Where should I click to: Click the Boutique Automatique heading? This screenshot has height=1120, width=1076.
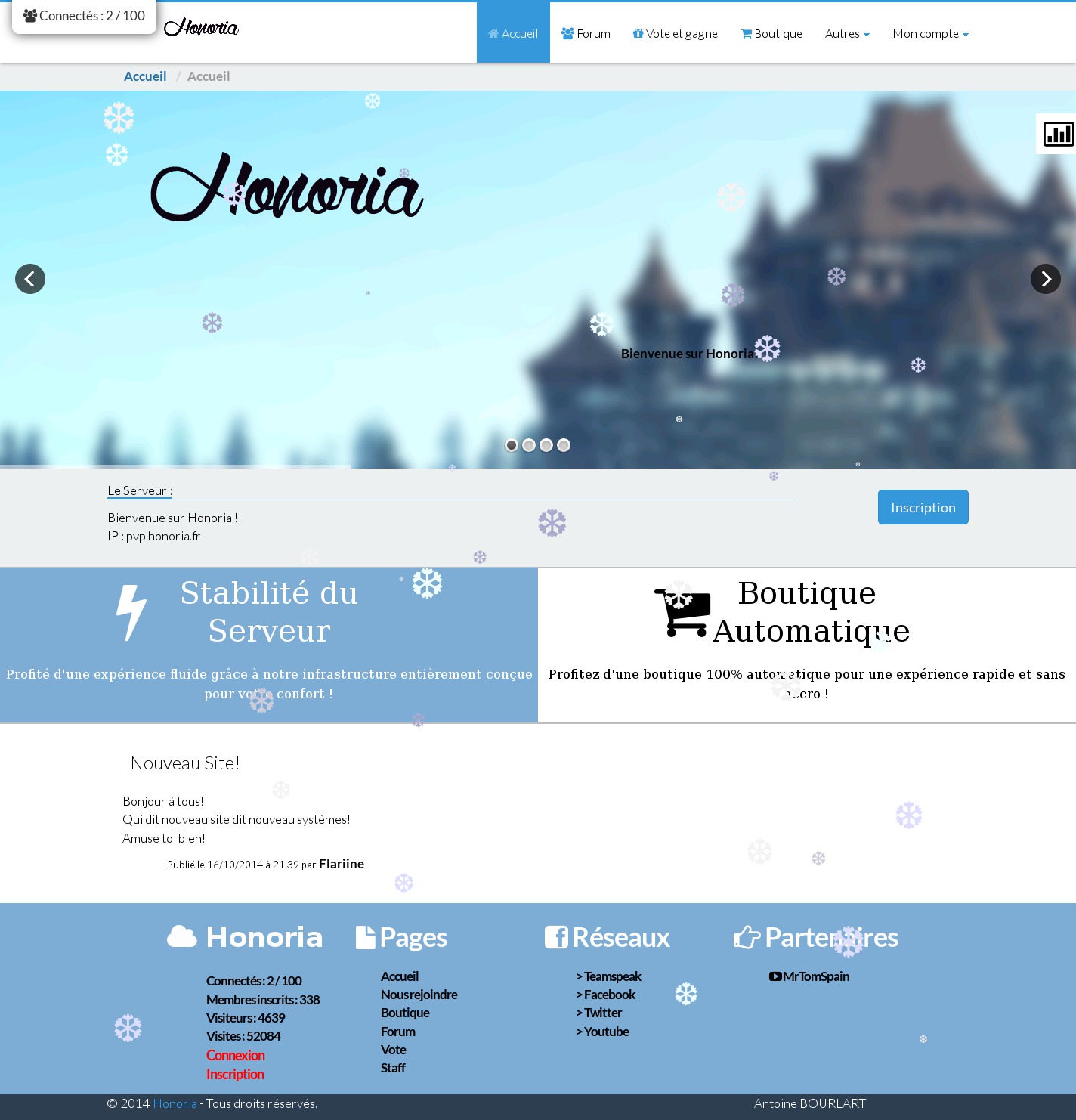811,611
